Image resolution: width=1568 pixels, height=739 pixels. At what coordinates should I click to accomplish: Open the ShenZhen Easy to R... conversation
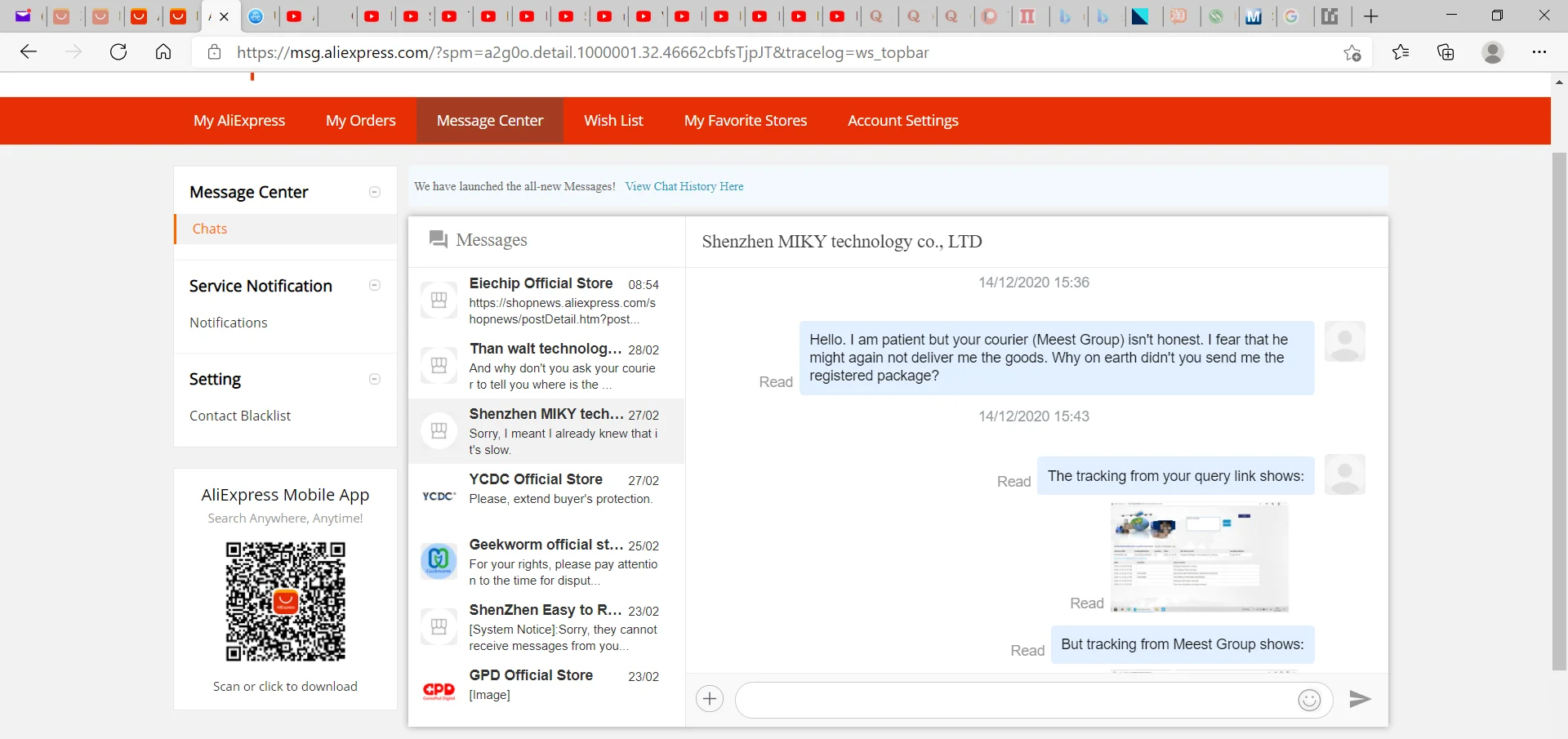[546, 627]
